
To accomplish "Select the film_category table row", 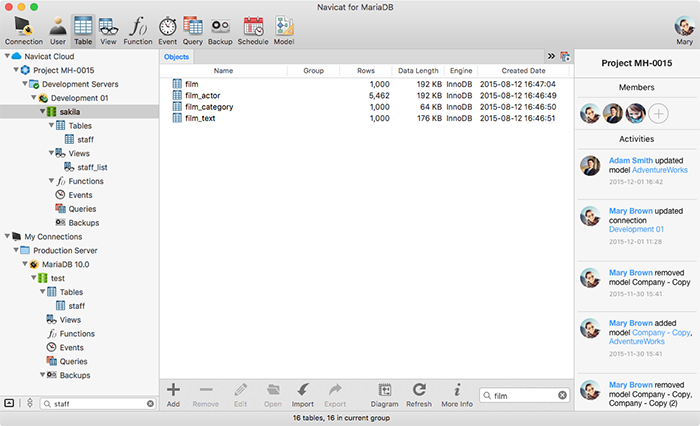I will point(366,107).
